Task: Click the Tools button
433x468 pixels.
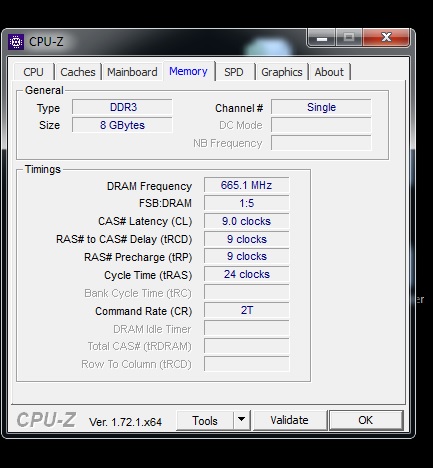Action: pos(205,421)
